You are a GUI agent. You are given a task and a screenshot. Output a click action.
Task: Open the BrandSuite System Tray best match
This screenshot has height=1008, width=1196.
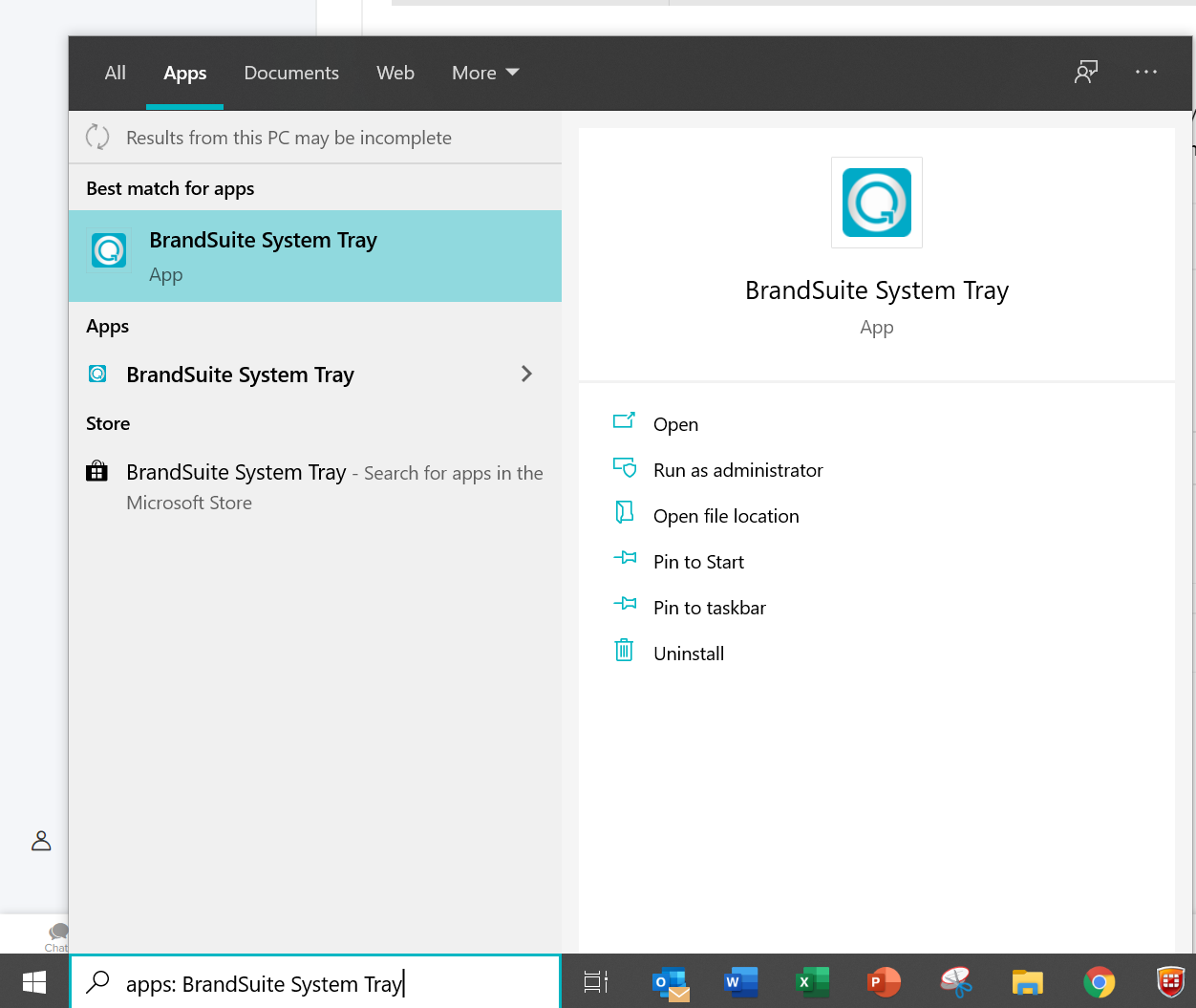[x=315, y=256]
